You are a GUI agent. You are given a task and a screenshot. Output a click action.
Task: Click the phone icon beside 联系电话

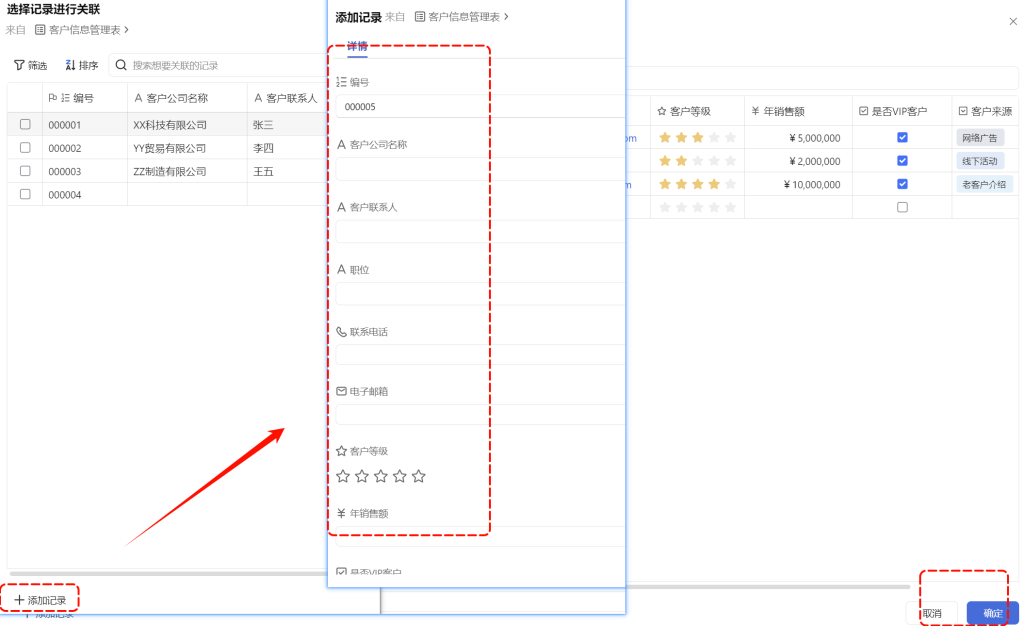(x=341, y=332)
